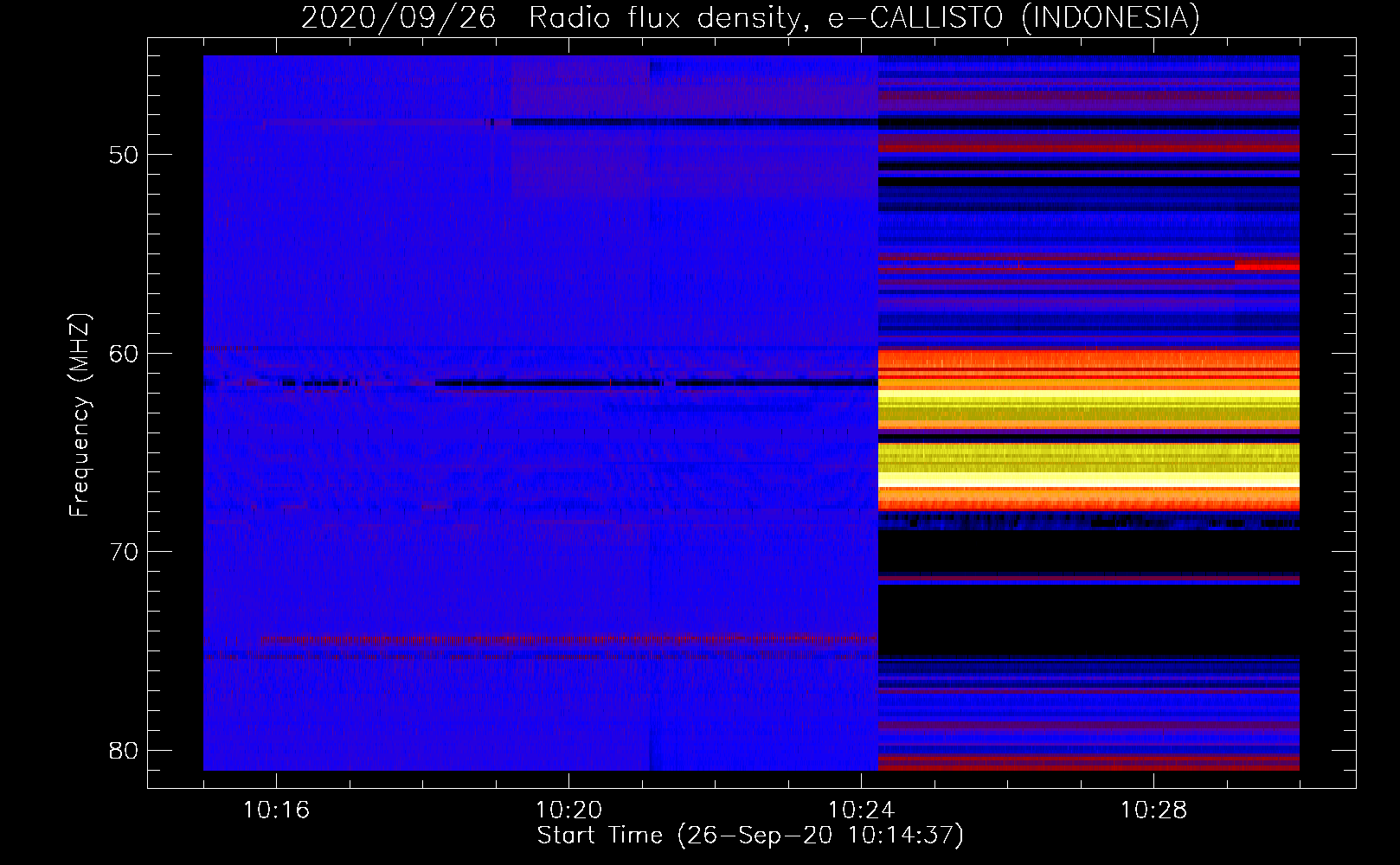Click the 50 MHz frequency tick label
The width and height of the screenshot is (1400, 865).
[124, 155]
